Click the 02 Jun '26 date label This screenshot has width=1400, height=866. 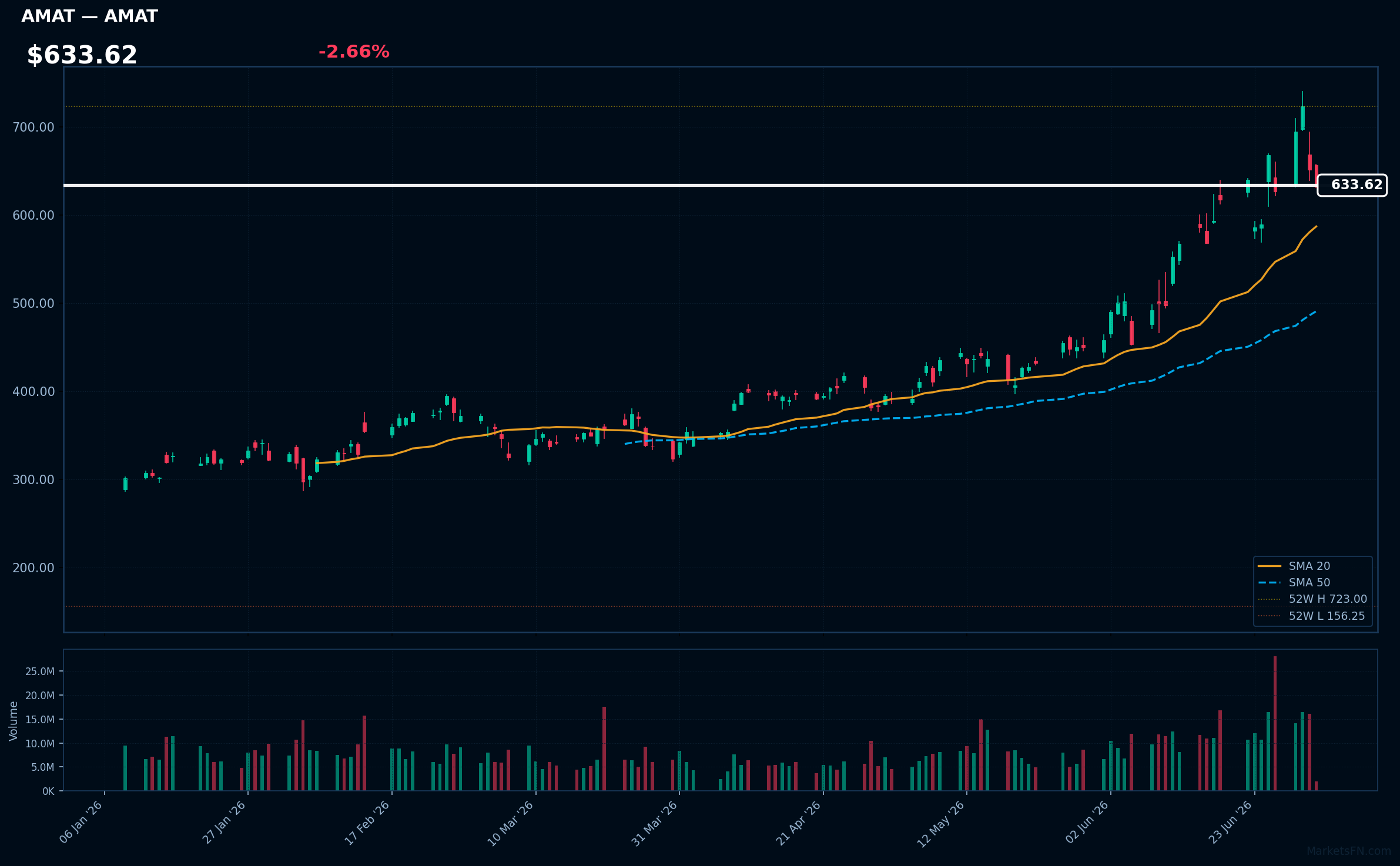click(1087, 822)
